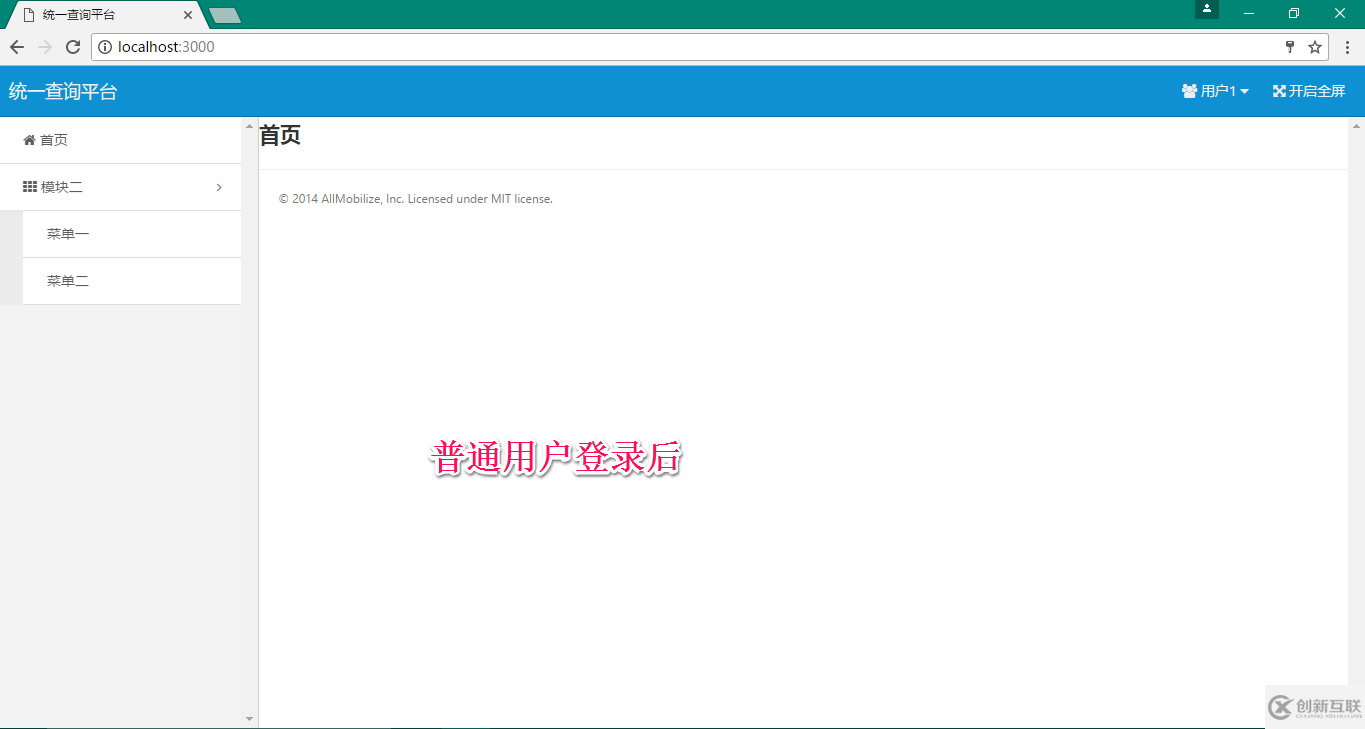Click 首页 to select the home page
This screenshot has width=1365, height=729.
pos(52,140)
